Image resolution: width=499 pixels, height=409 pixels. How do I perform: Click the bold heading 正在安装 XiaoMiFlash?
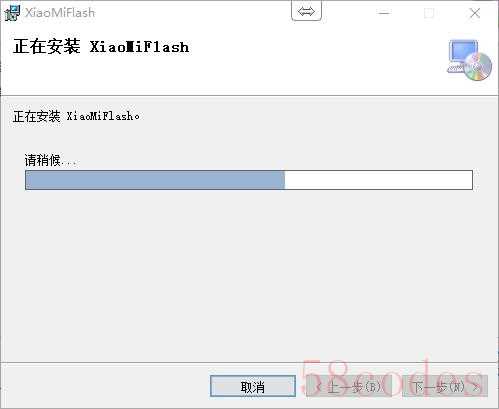pyautogui.click(x=101, y=46)
